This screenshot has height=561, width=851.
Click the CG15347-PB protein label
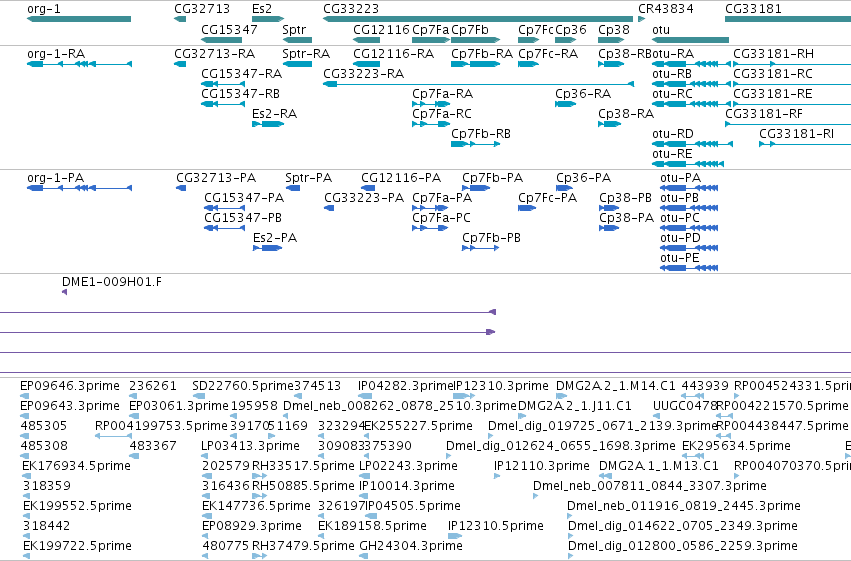click(x=243, y=218)
